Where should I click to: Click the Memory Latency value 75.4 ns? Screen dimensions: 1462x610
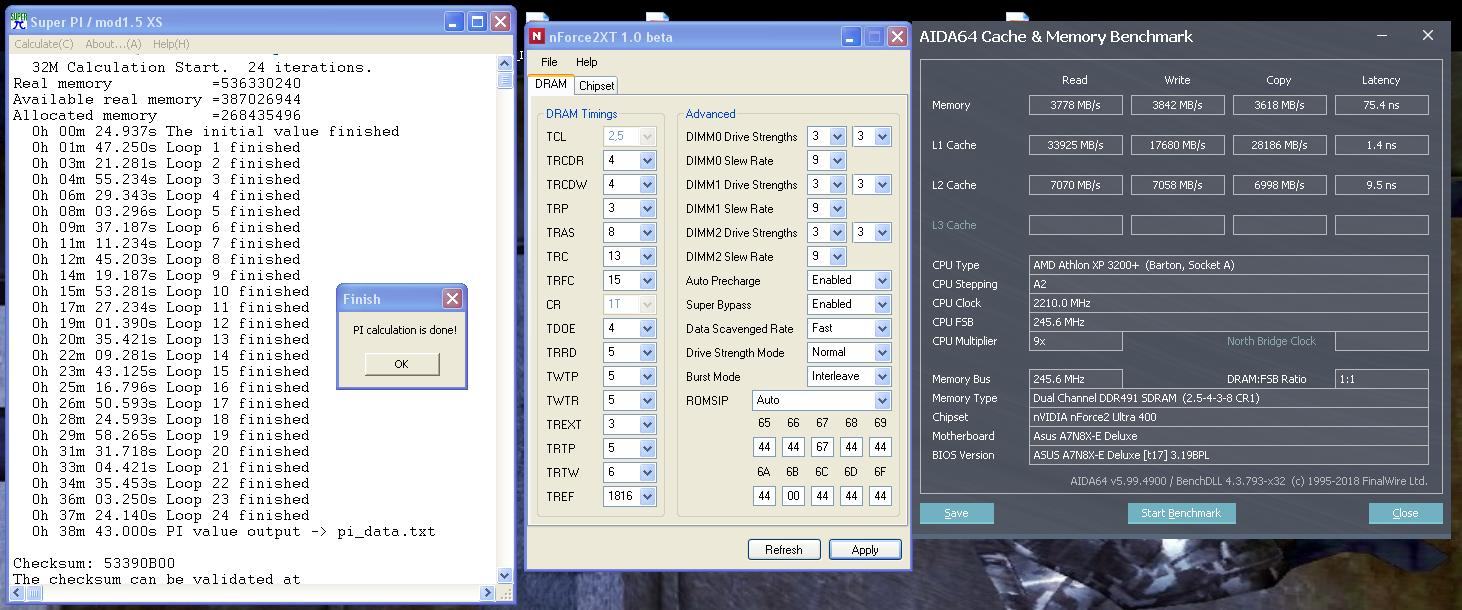coord(1381,105)
